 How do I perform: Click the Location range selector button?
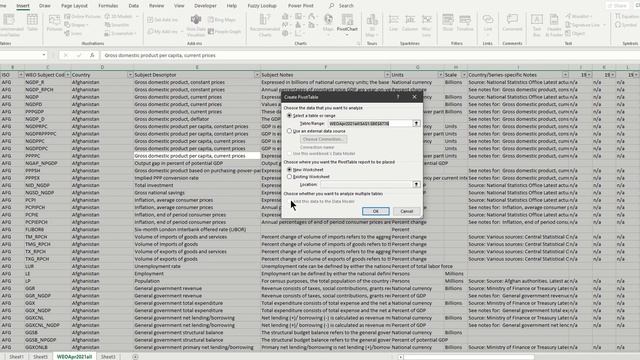(416, 184)
